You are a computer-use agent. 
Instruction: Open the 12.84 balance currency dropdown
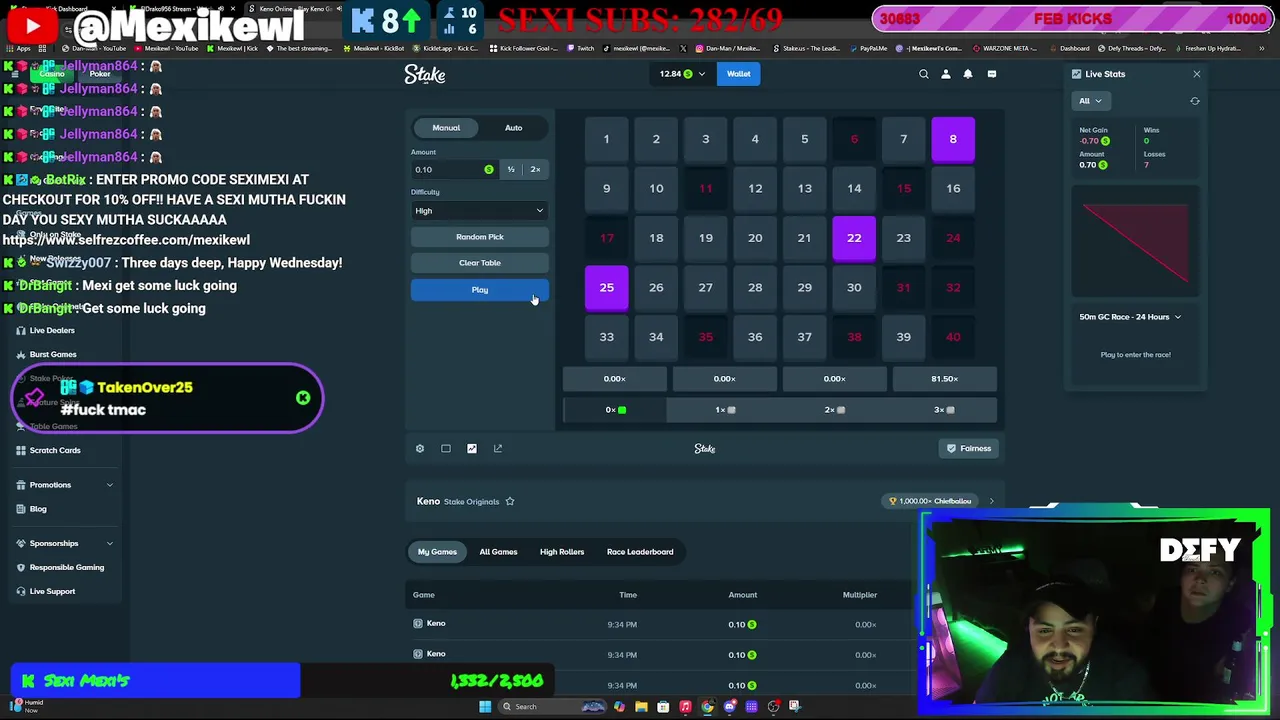(x=682, y=74)
